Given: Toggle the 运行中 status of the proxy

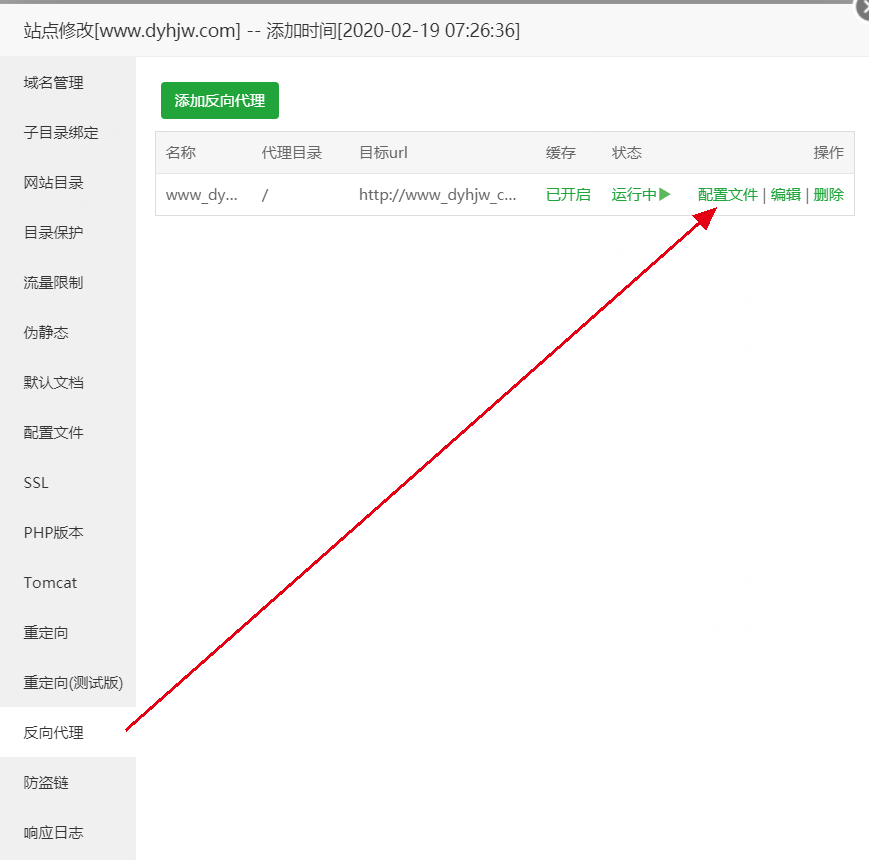Looking at the screenshot, I should [634, 194].
